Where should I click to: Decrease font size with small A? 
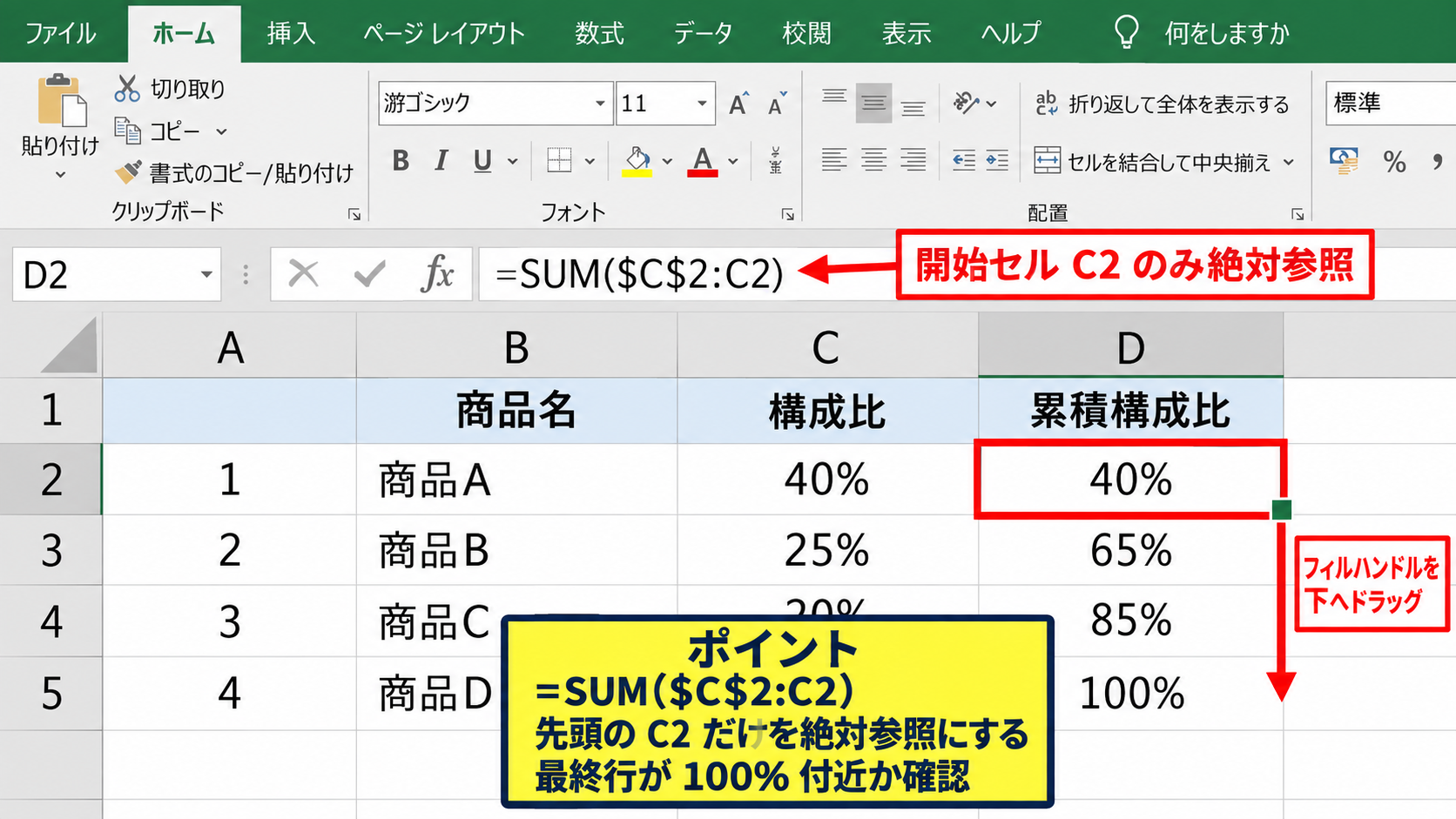pos(777,104)
